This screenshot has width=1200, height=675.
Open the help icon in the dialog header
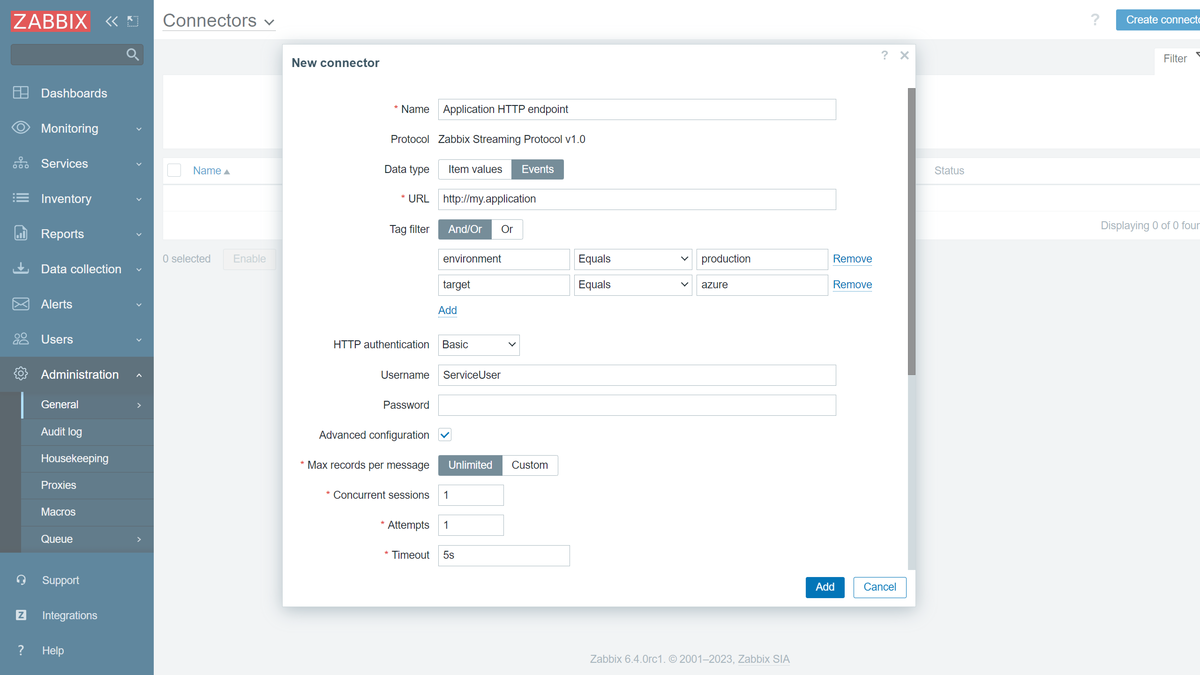[884, 55]
